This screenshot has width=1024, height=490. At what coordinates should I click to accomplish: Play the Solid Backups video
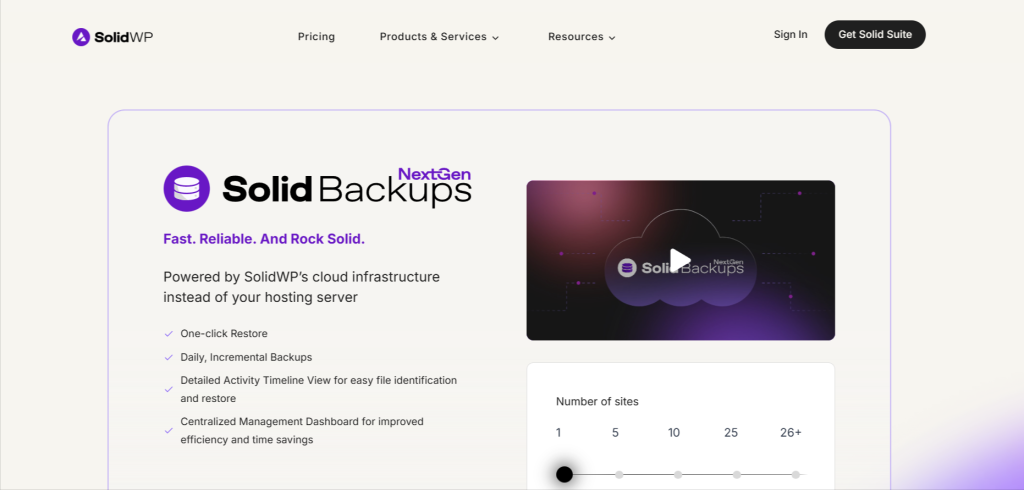tap(680, 260)
